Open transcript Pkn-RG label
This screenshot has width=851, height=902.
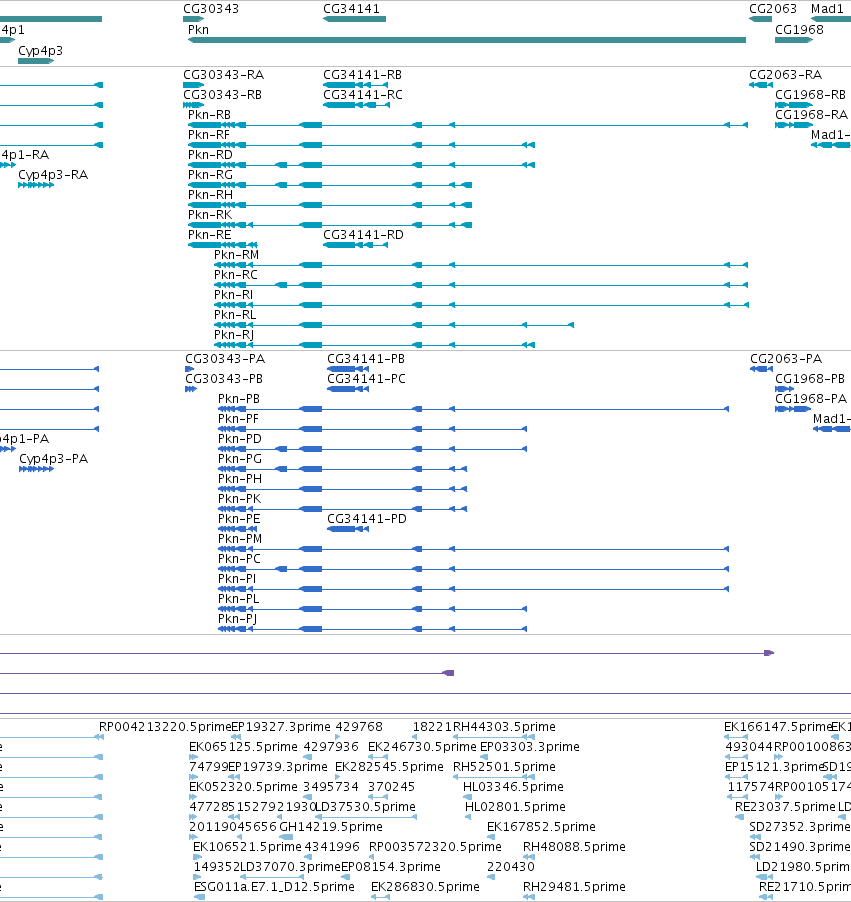pyautogui.click(x=211, y=174)
